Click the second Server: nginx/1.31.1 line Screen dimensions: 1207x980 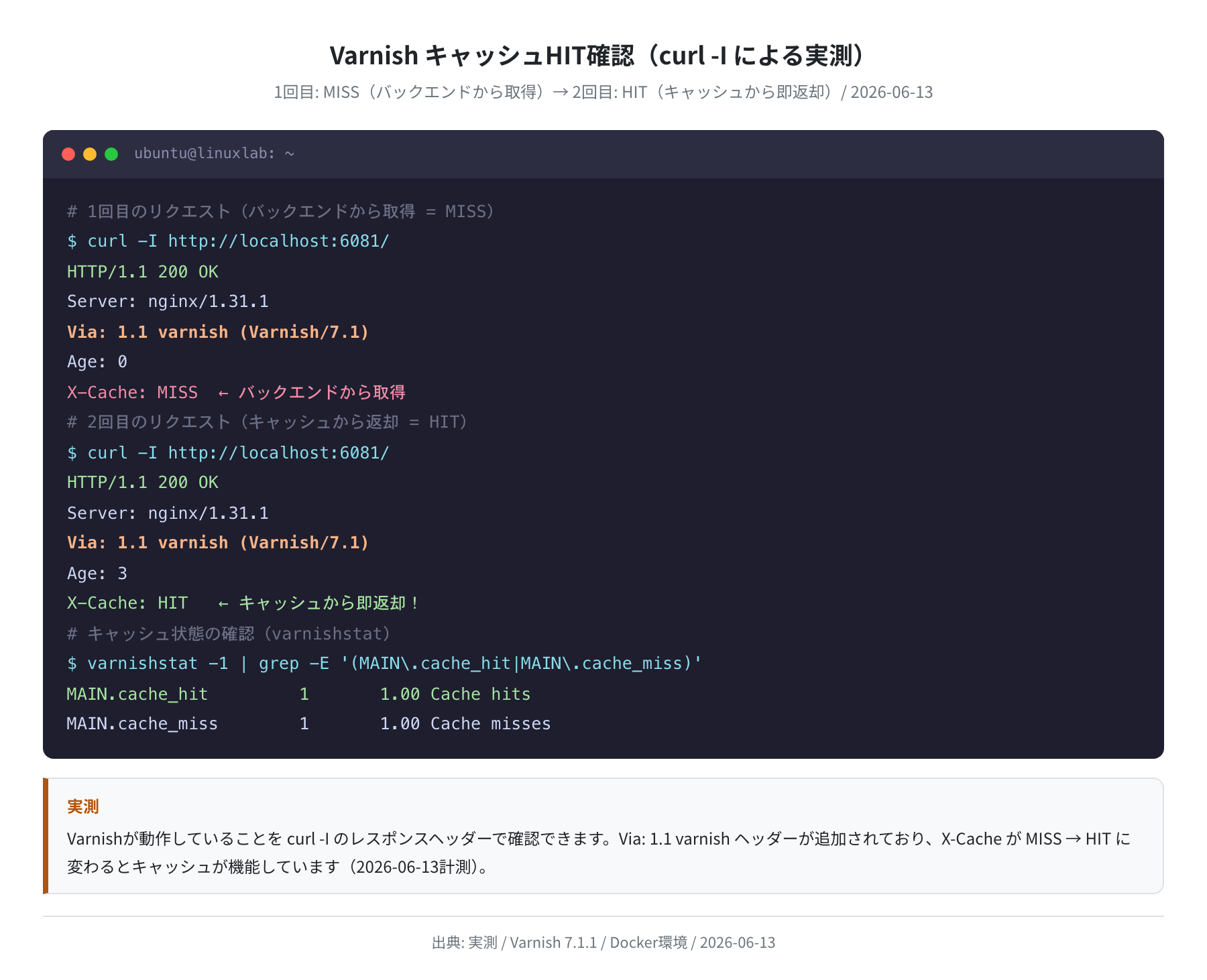pos(168,513)
